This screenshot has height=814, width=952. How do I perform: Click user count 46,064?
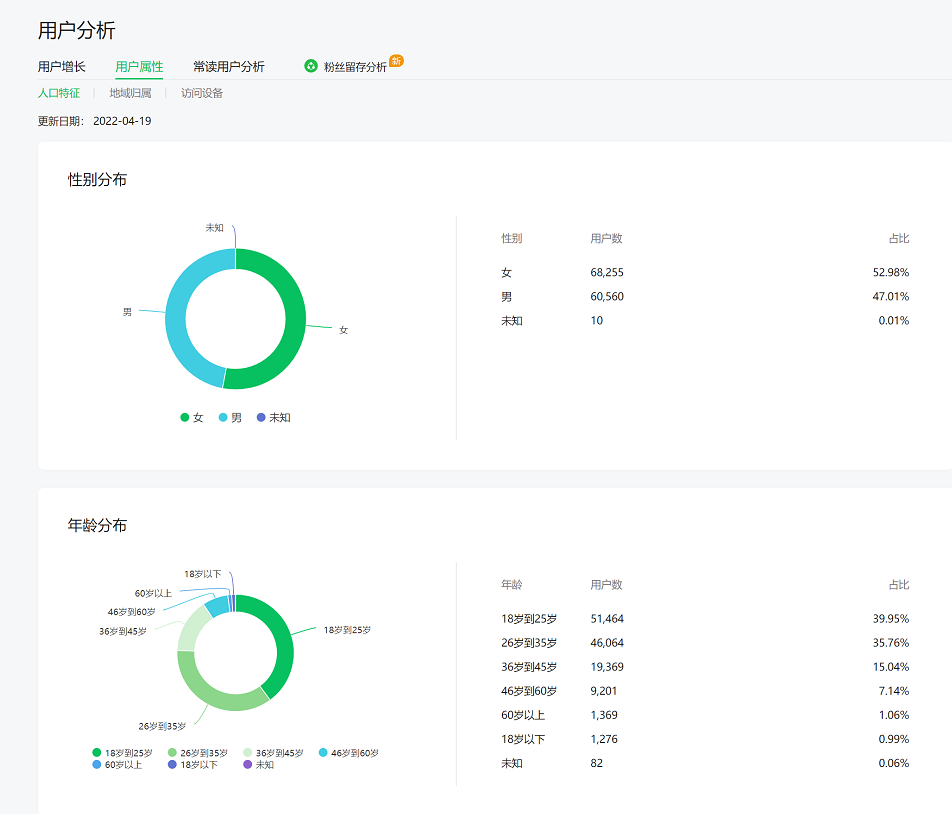tap(607, 643)
